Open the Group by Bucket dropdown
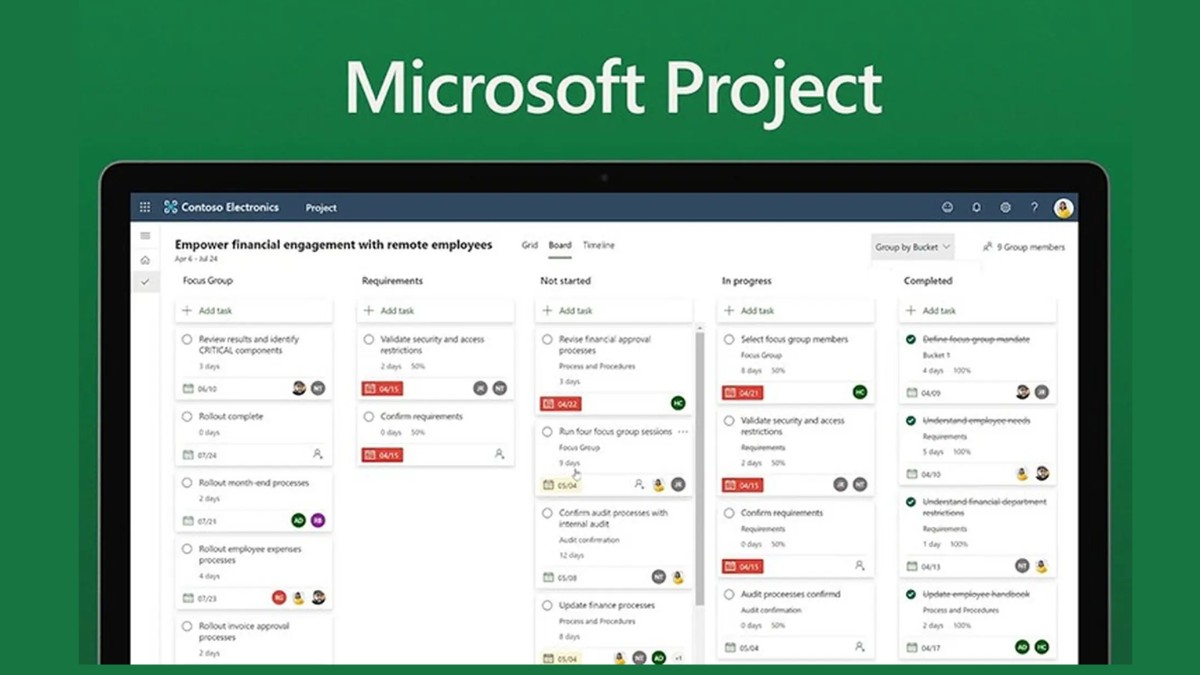 913,247
